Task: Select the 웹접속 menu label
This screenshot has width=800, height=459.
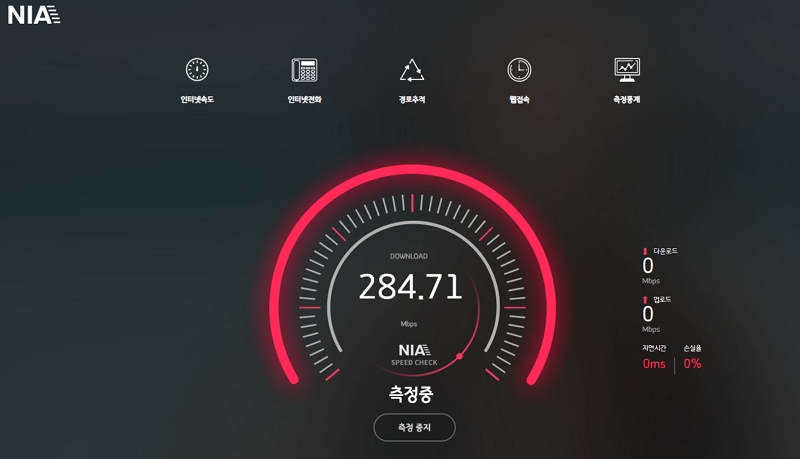Action: click(x=519, y=100)
